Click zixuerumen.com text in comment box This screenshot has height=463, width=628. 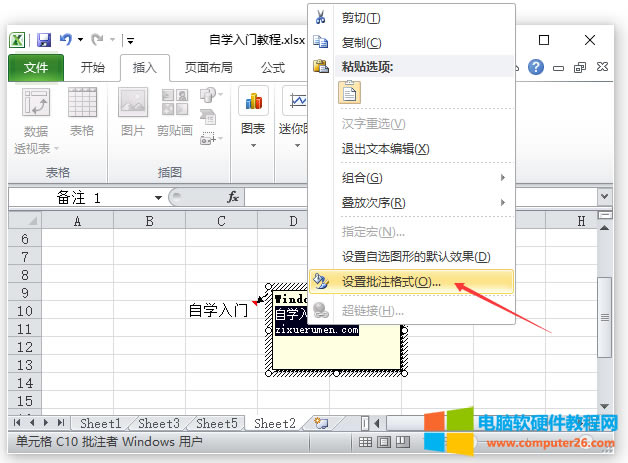pos(317,330)
